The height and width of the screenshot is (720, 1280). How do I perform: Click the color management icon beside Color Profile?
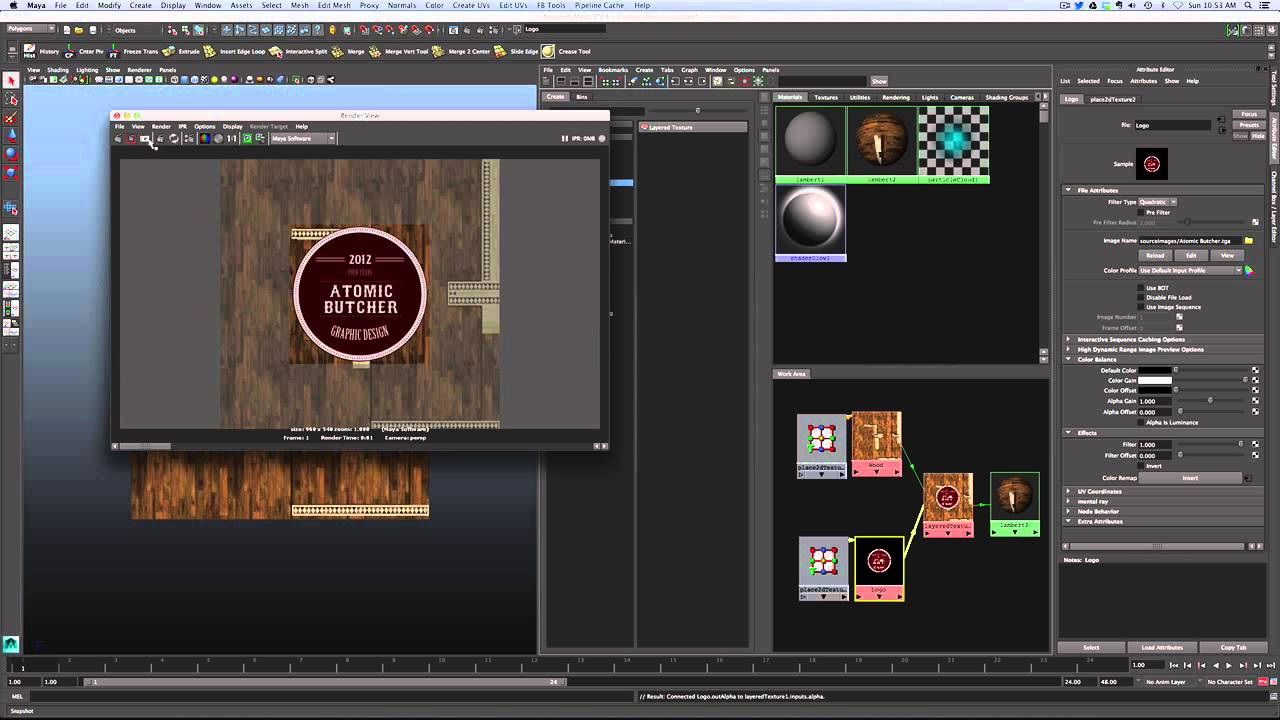[1249, 271]
